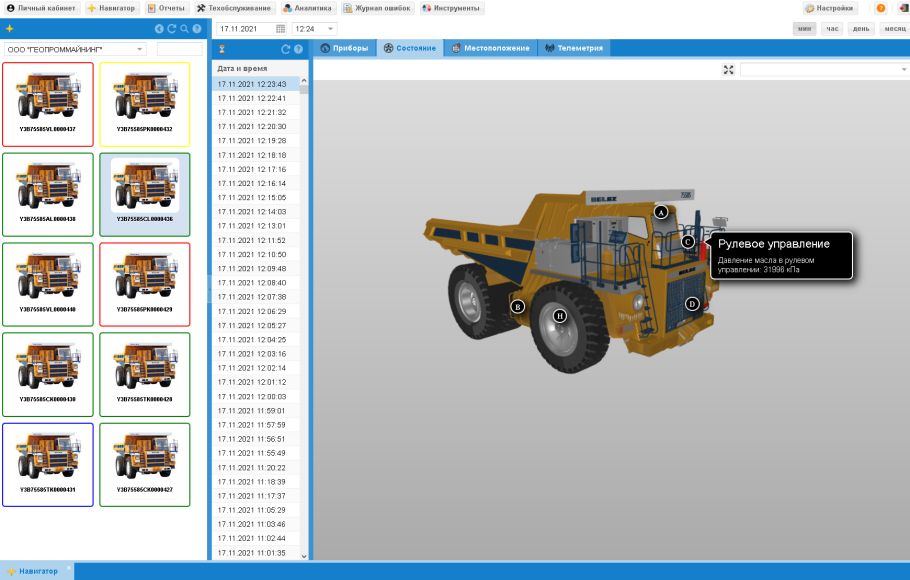Open the Техобслуживание menu

233,8
